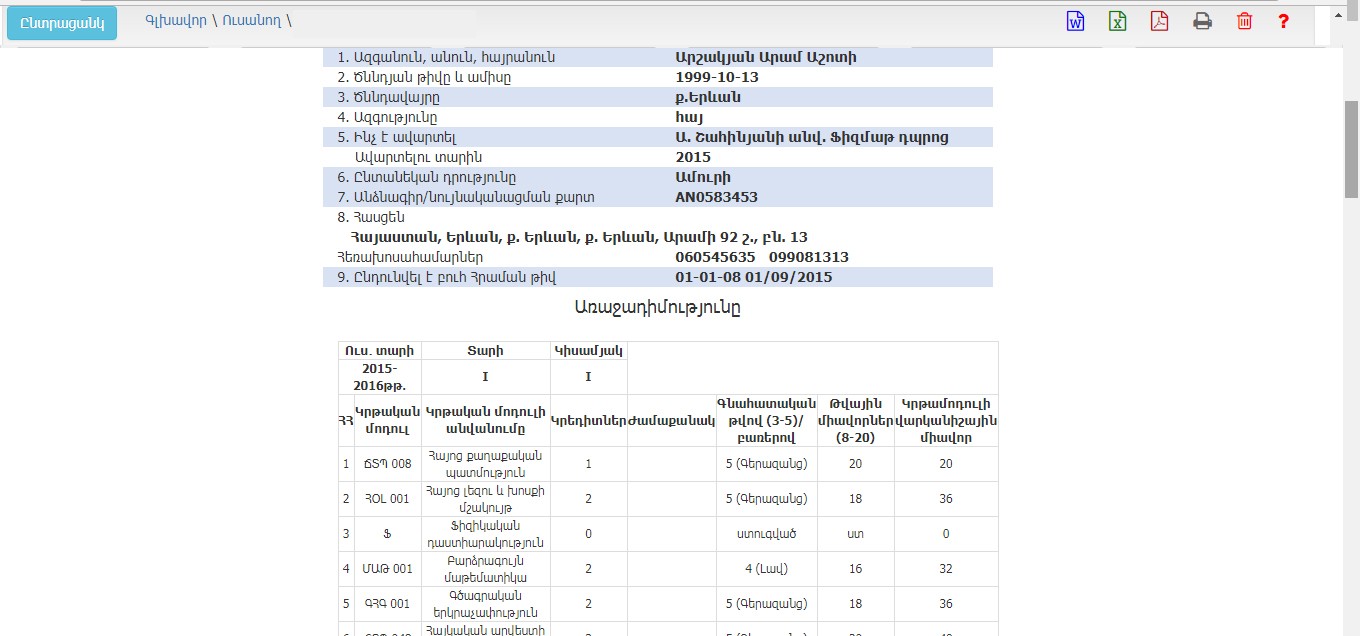Export the record to Excel

coord(1117,21)
